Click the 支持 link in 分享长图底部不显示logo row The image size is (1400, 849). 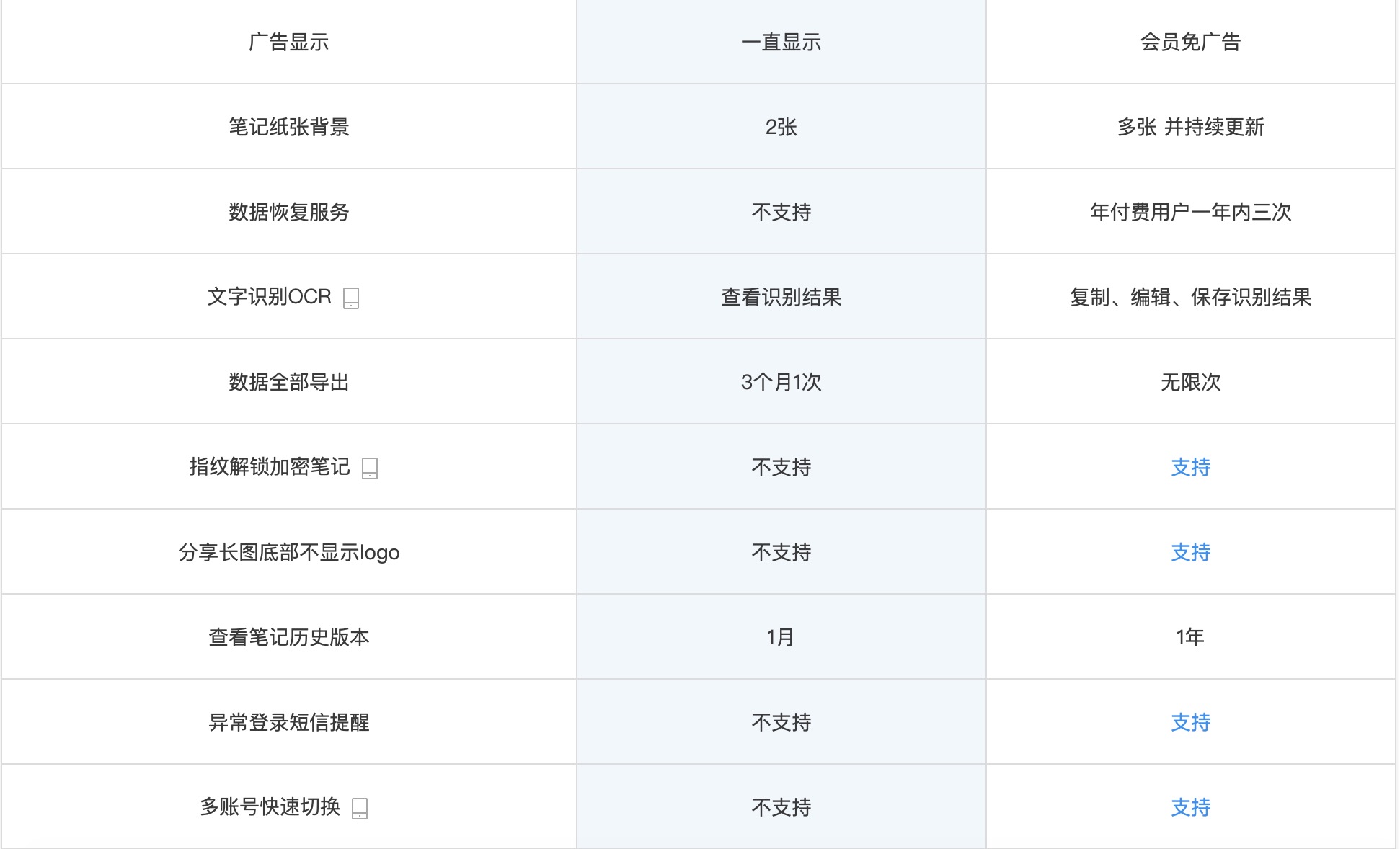tap(1190, 552)
